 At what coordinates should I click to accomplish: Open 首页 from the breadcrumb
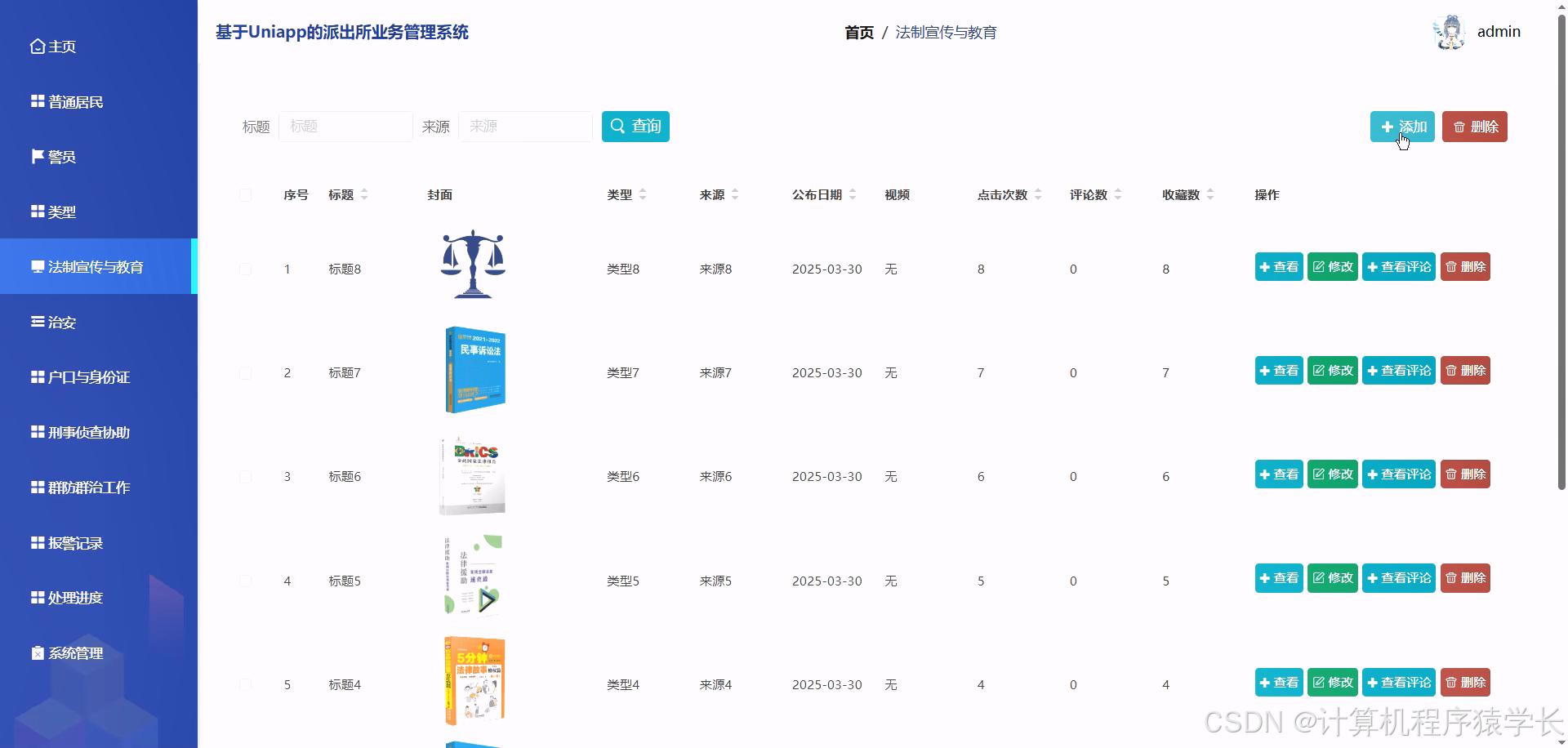coord(858,32)
